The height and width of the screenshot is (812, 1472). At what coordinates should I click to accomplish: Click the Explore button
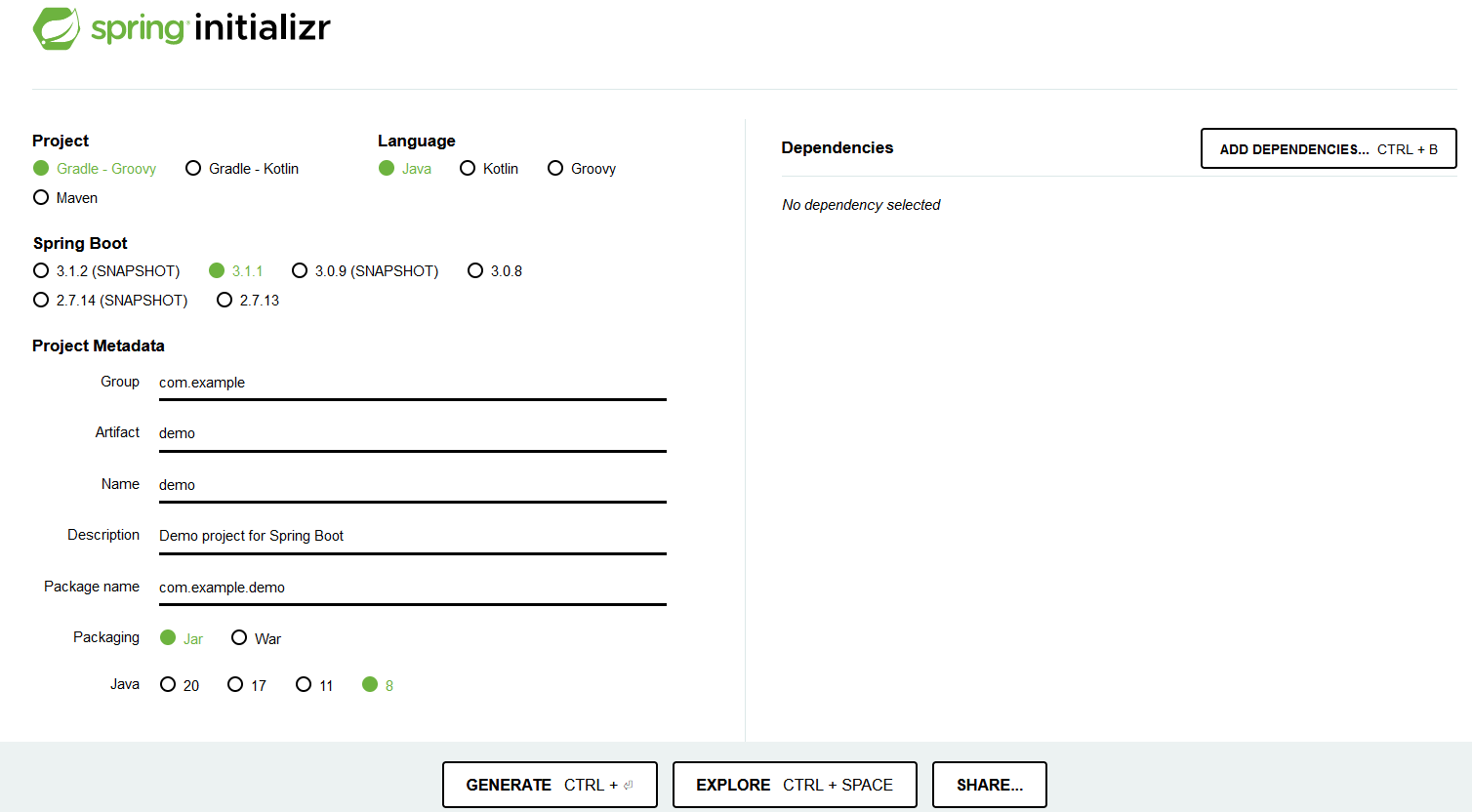(795, 785)
